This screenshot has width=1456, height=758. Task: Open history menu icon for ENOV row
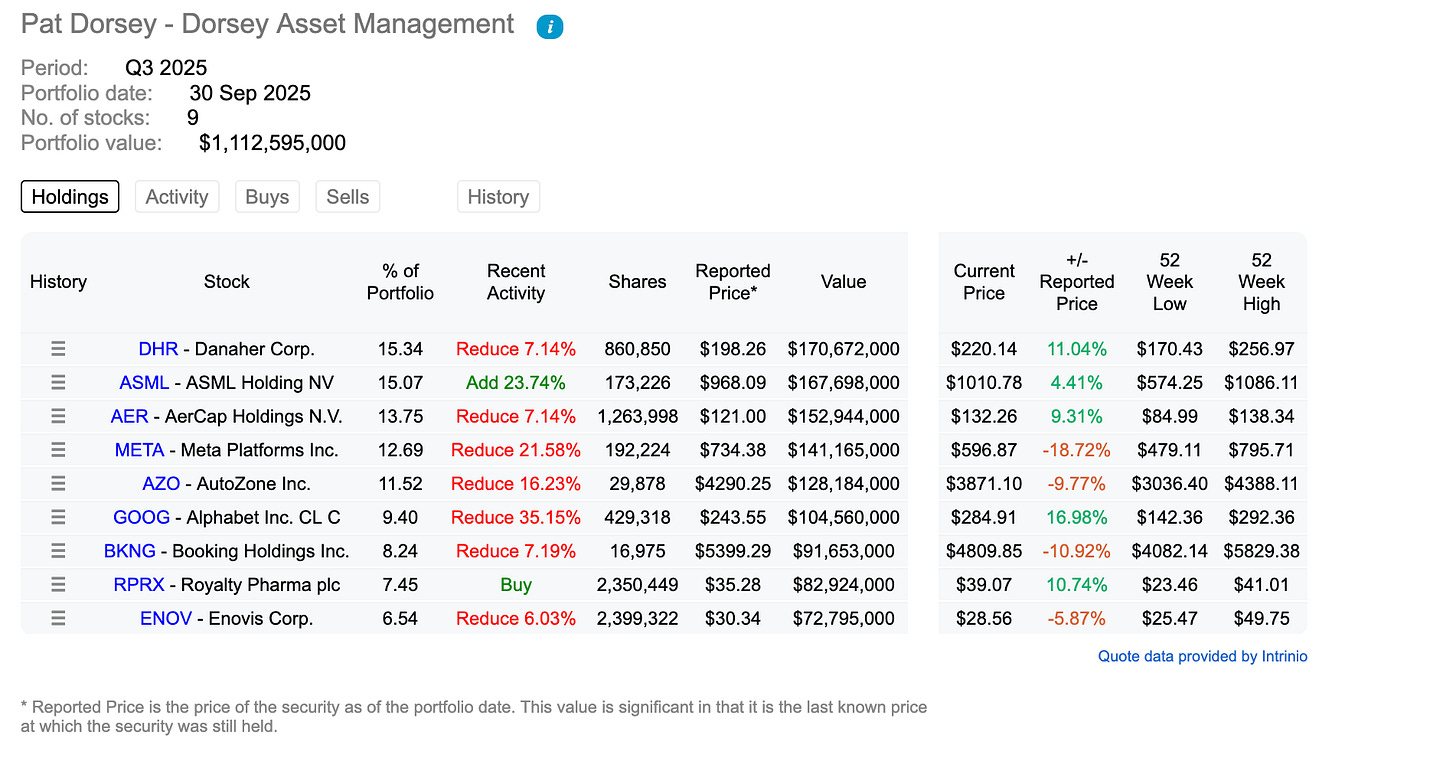coord(58,618)
